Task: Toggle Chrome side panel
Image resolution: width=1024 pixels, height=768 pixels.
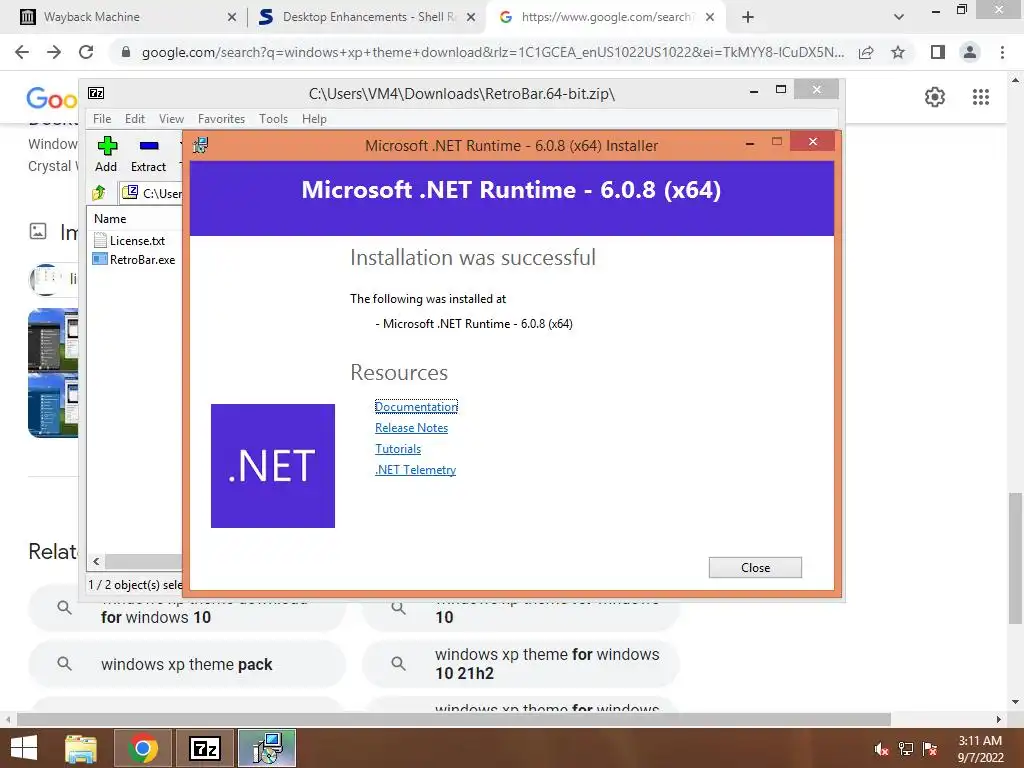Action: point(938,52)
